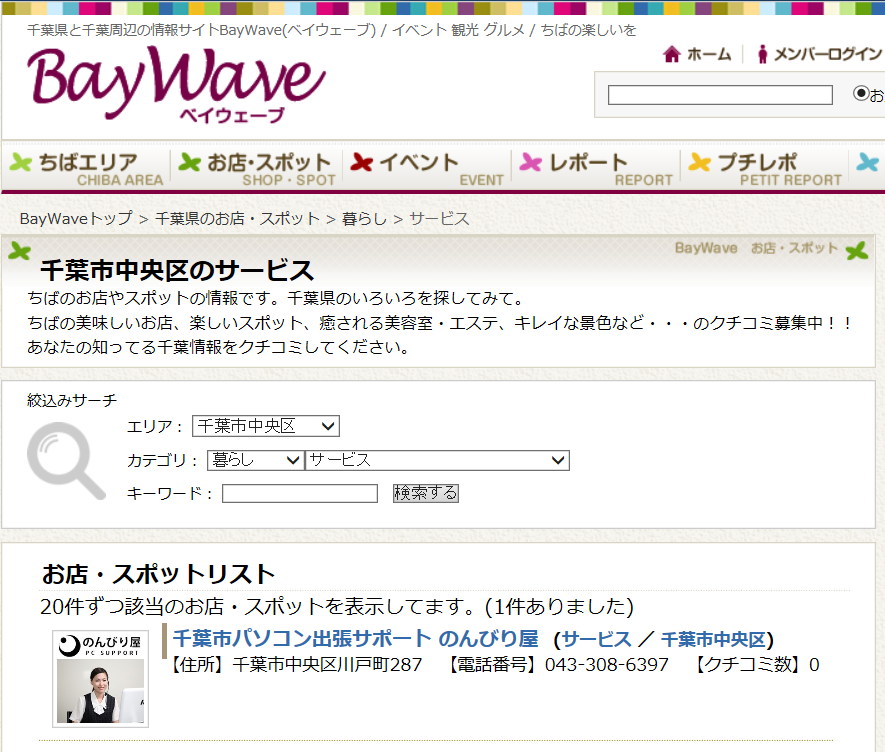Open the お店・スポット SHOP SPOT tab
Screen dimensions: 885x752
257,168
